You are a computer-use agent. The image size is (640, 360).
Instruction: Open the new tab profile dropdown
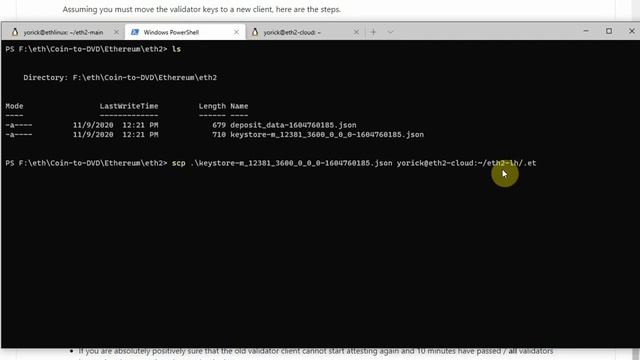click(x=390, y=32)
